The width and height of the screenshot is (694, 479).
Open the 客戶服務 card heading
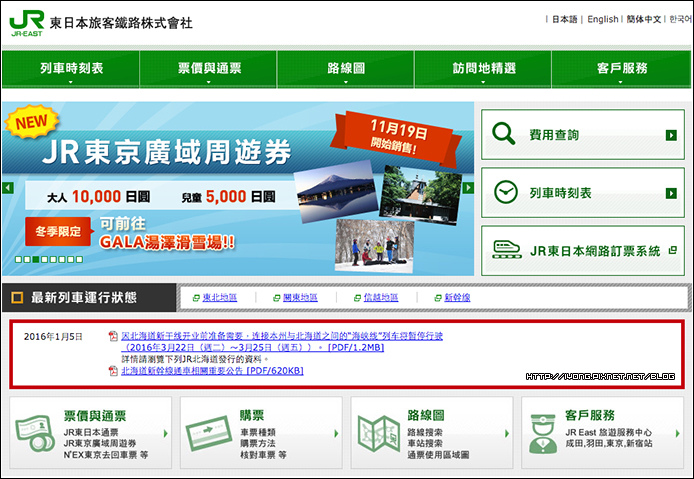pyautogui.click(x=590, y=415)
